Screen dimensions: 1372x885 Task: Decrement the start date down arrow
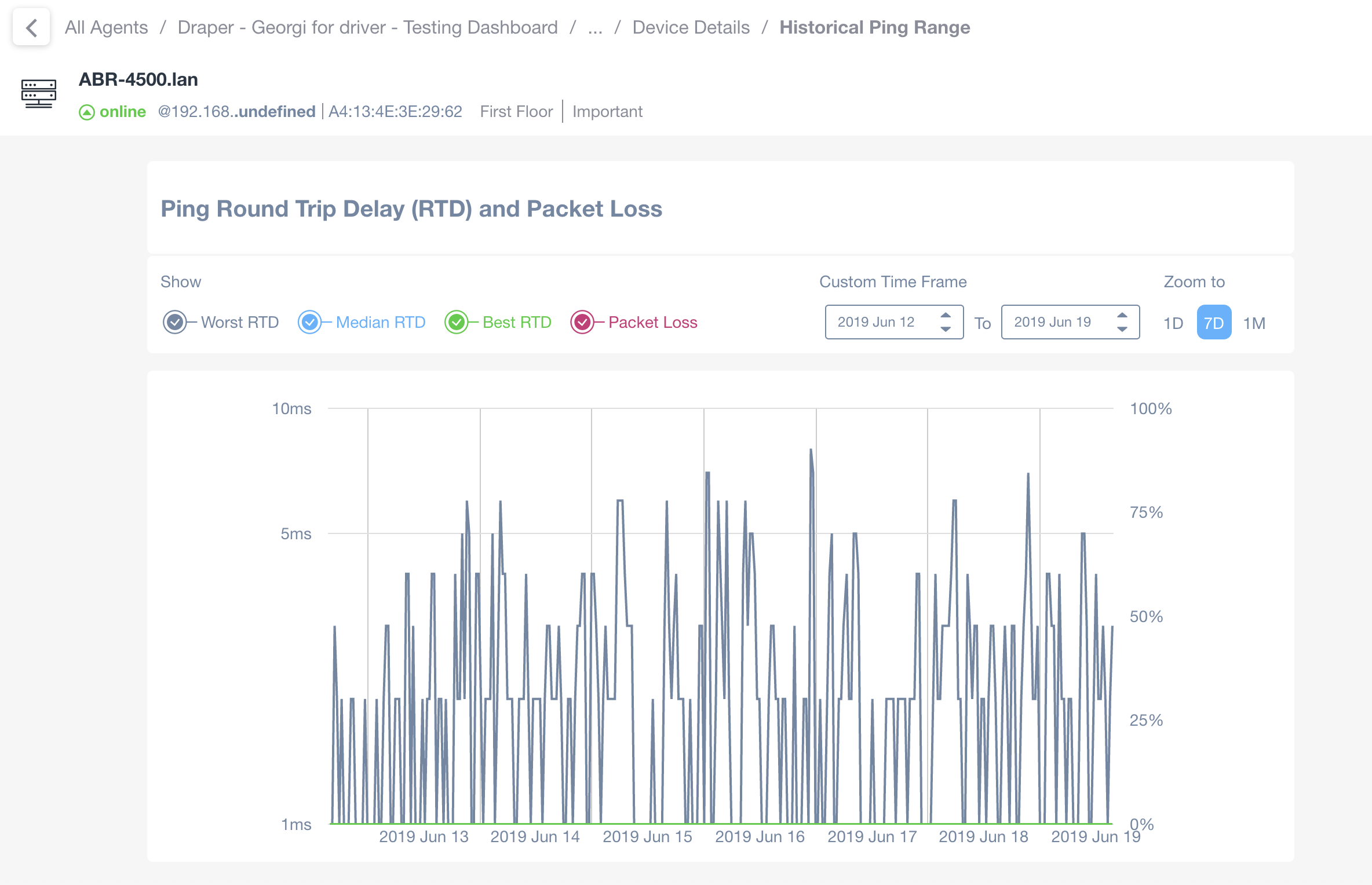[946, 329]
